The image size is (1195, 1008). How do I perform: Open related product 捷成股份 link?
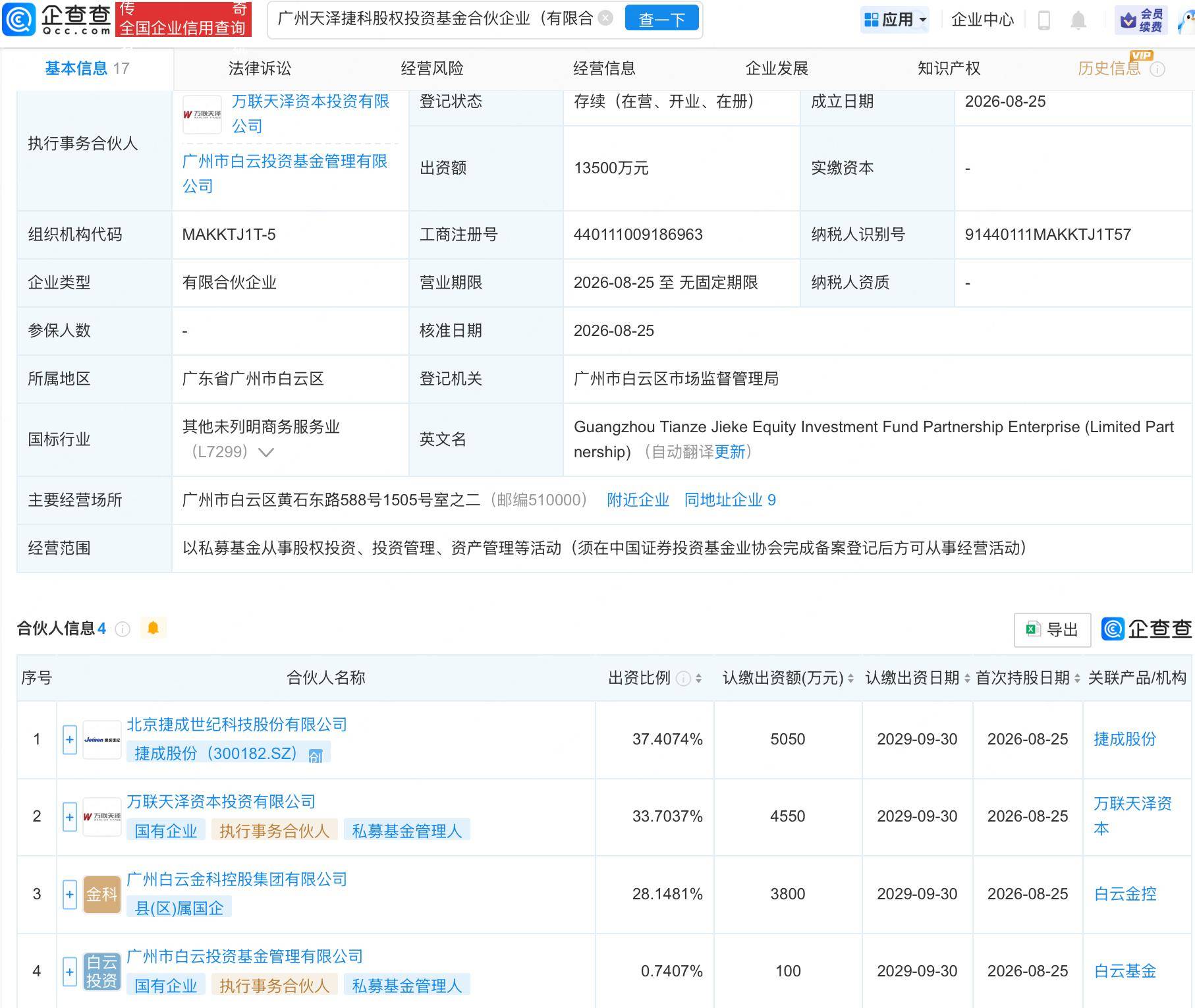click(x=1125, y=739)
